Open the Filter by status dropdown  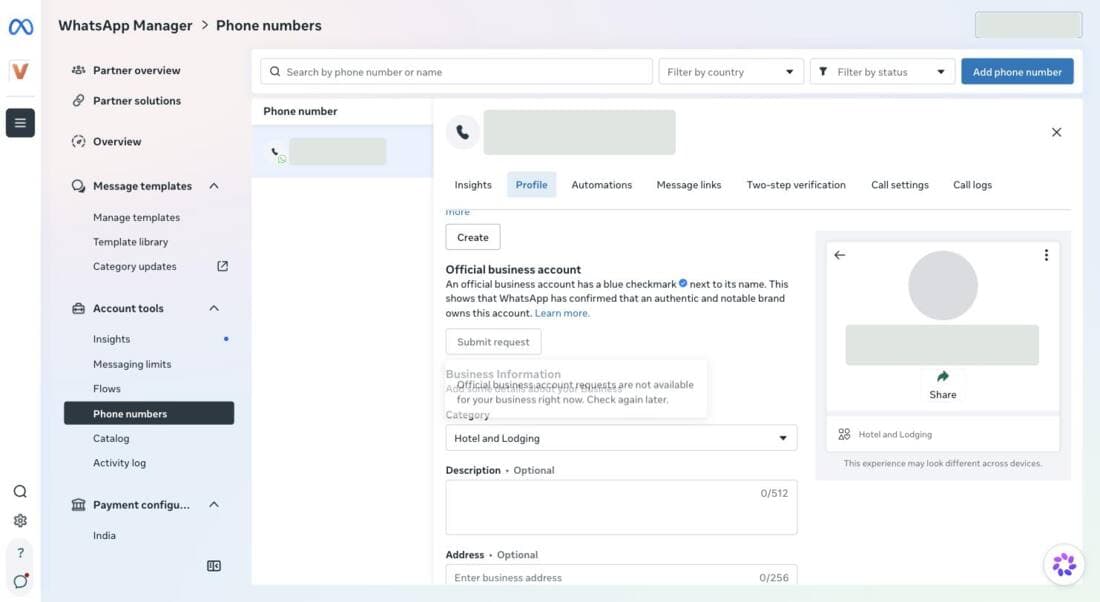(x=883, y=72)
